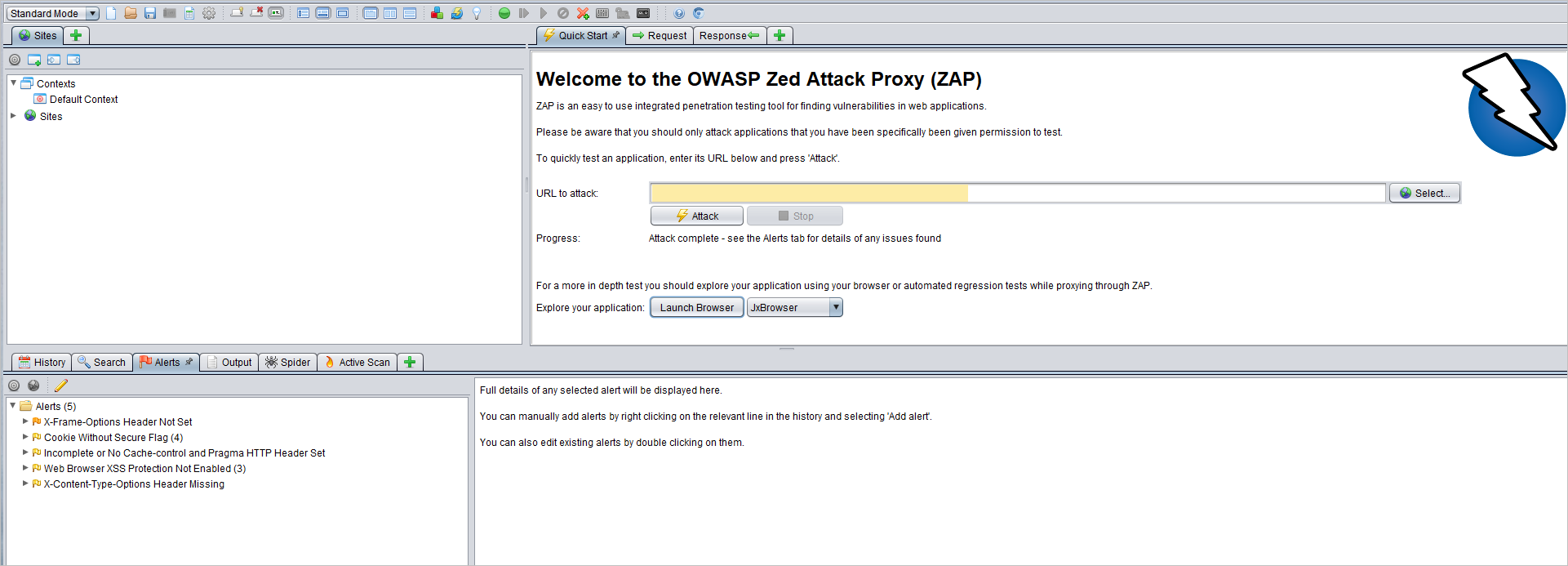1568x566 pixels.
Task: Click the Launch Browser button
Action: pyautogui.click(x=697, y=308)
